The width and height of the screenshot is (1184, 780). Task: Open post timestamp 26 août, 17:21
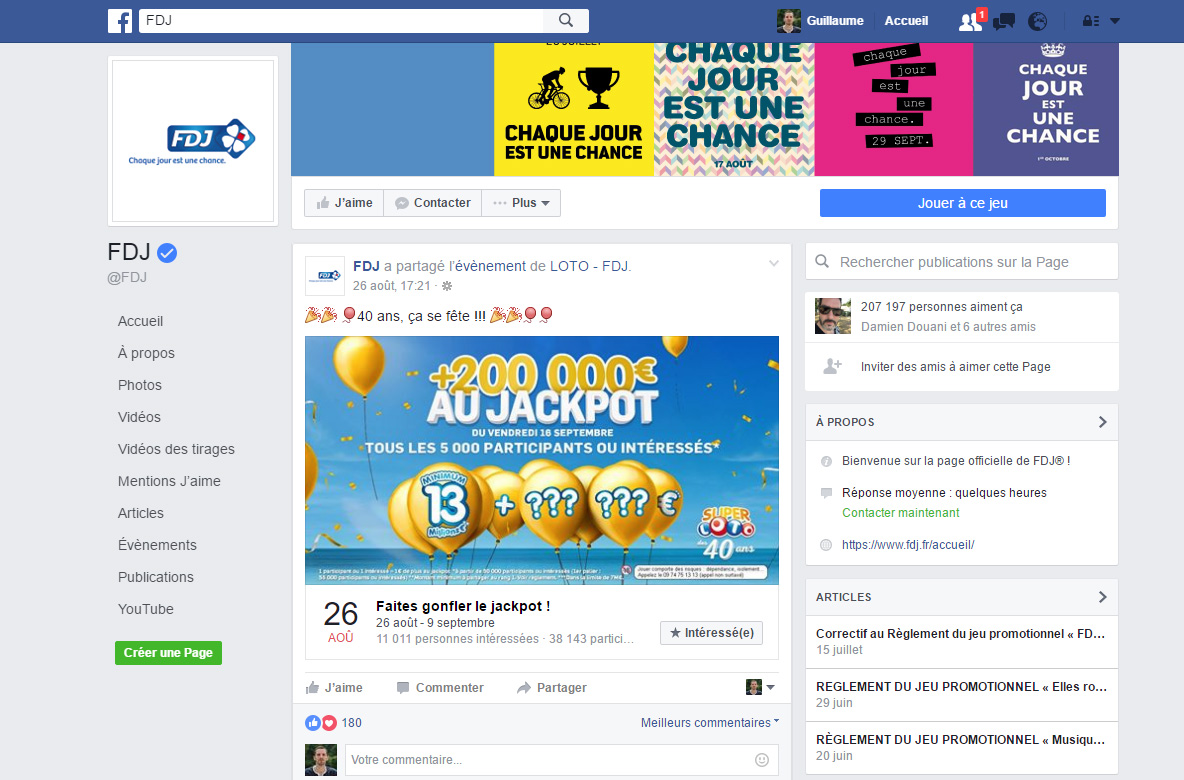tap(391, 285)
